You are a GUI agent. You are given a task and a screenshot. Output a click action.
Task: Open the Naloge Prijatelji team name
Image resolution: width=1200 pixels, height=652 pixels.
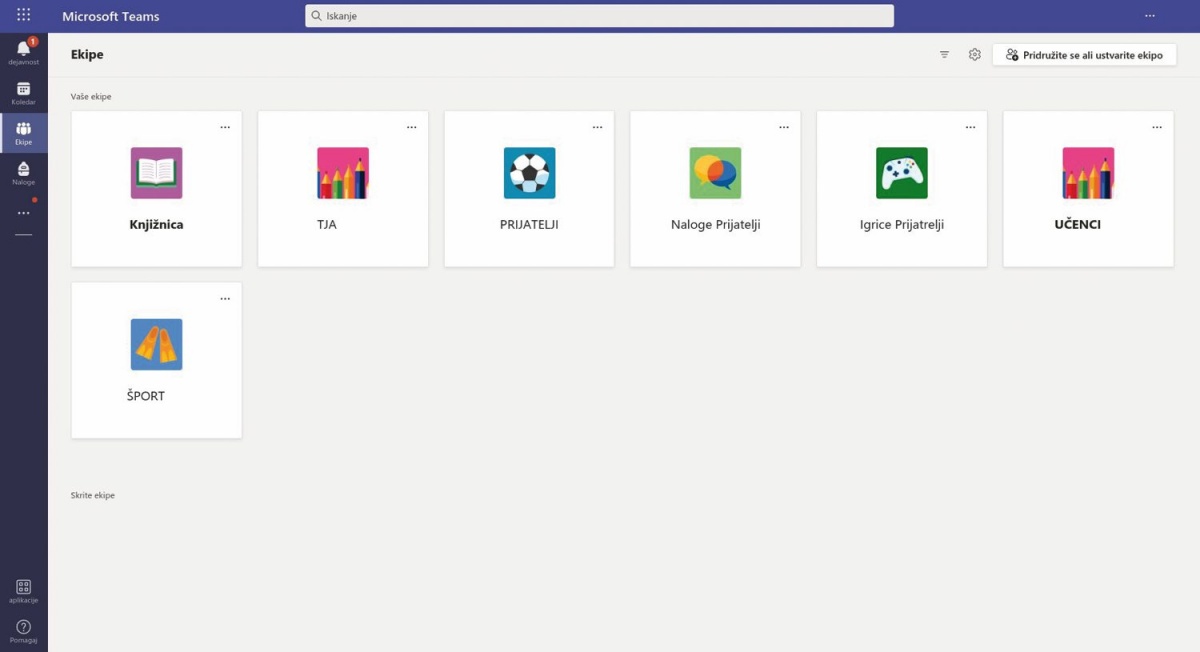[x=716, y=225]
